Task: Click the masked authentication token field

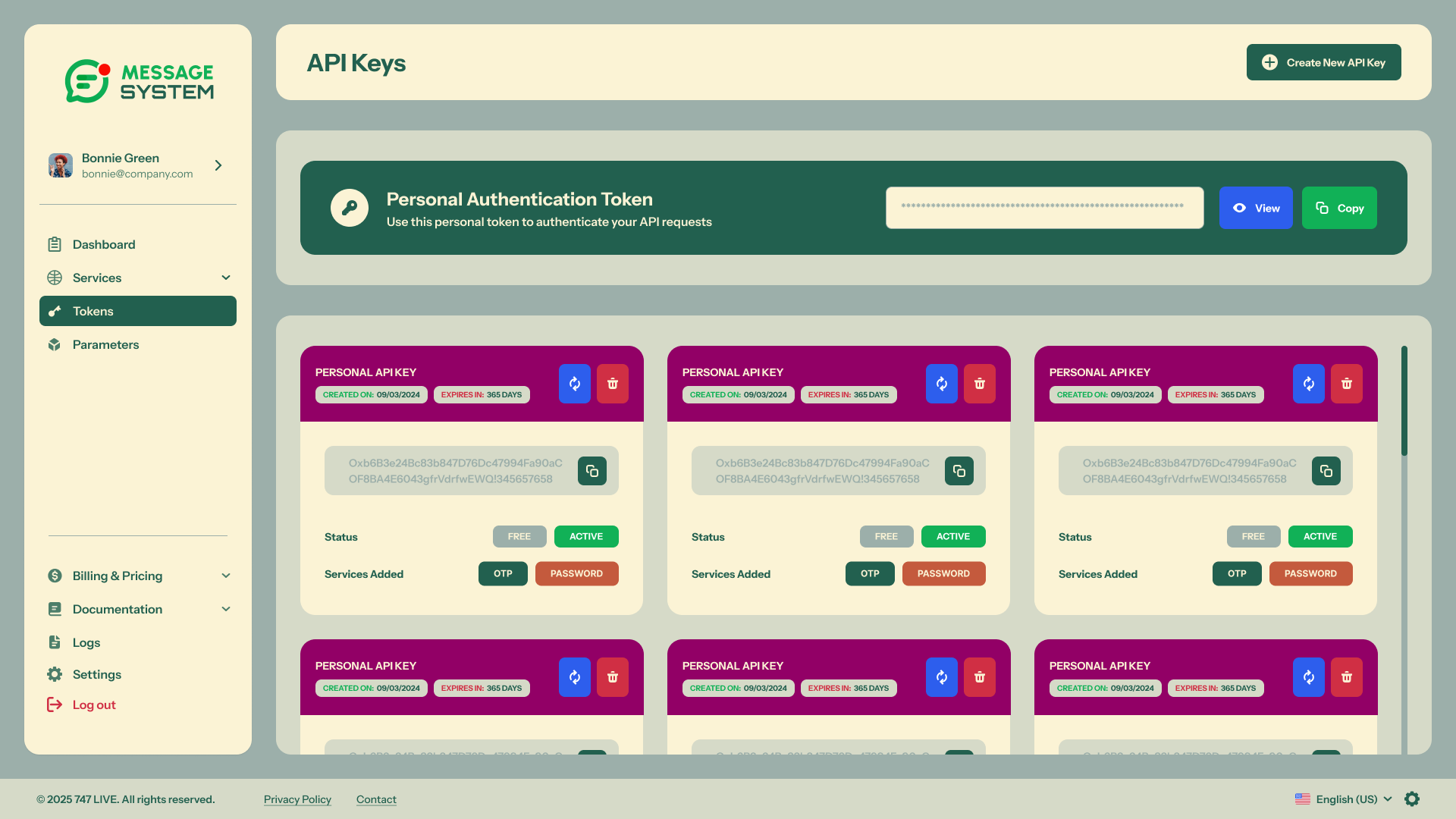Action: tap(1044, 208)
